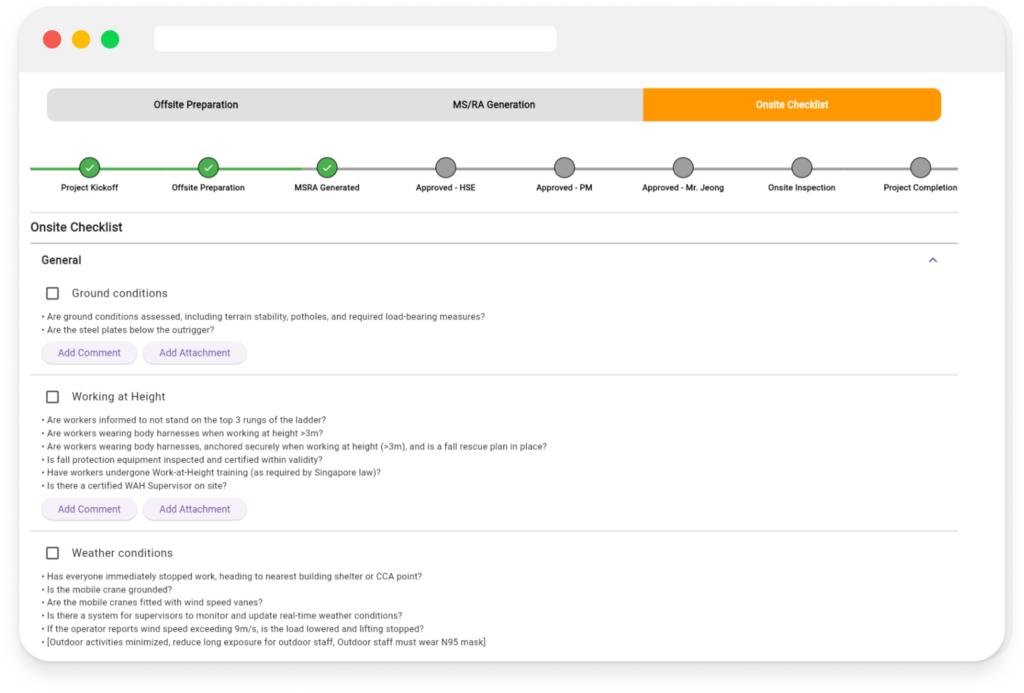Select the Onsite Checklist tab
The width and height of the screenshot is (1024, 693).
pyautogui.click(x=792, y=105)
